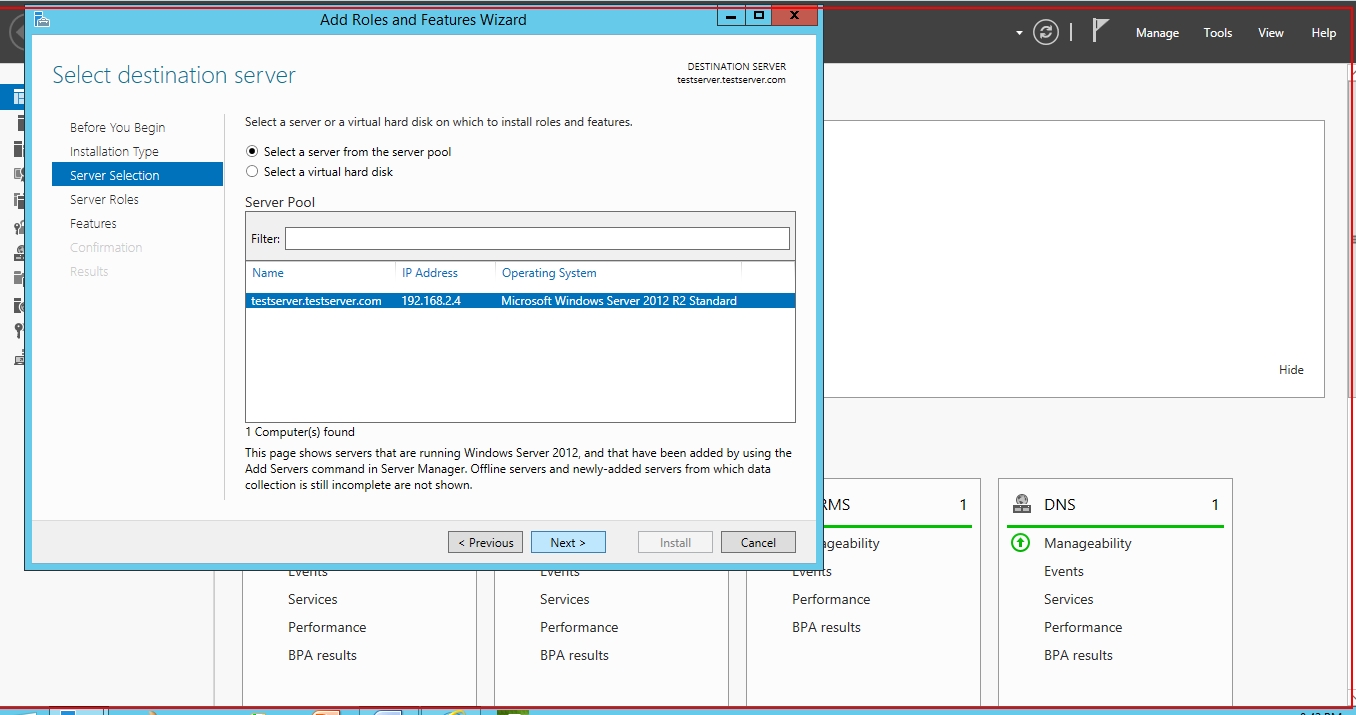Click the Refresh icon in Server Manager header
Screen dimensions: 1356x715
click(1046, 32)
